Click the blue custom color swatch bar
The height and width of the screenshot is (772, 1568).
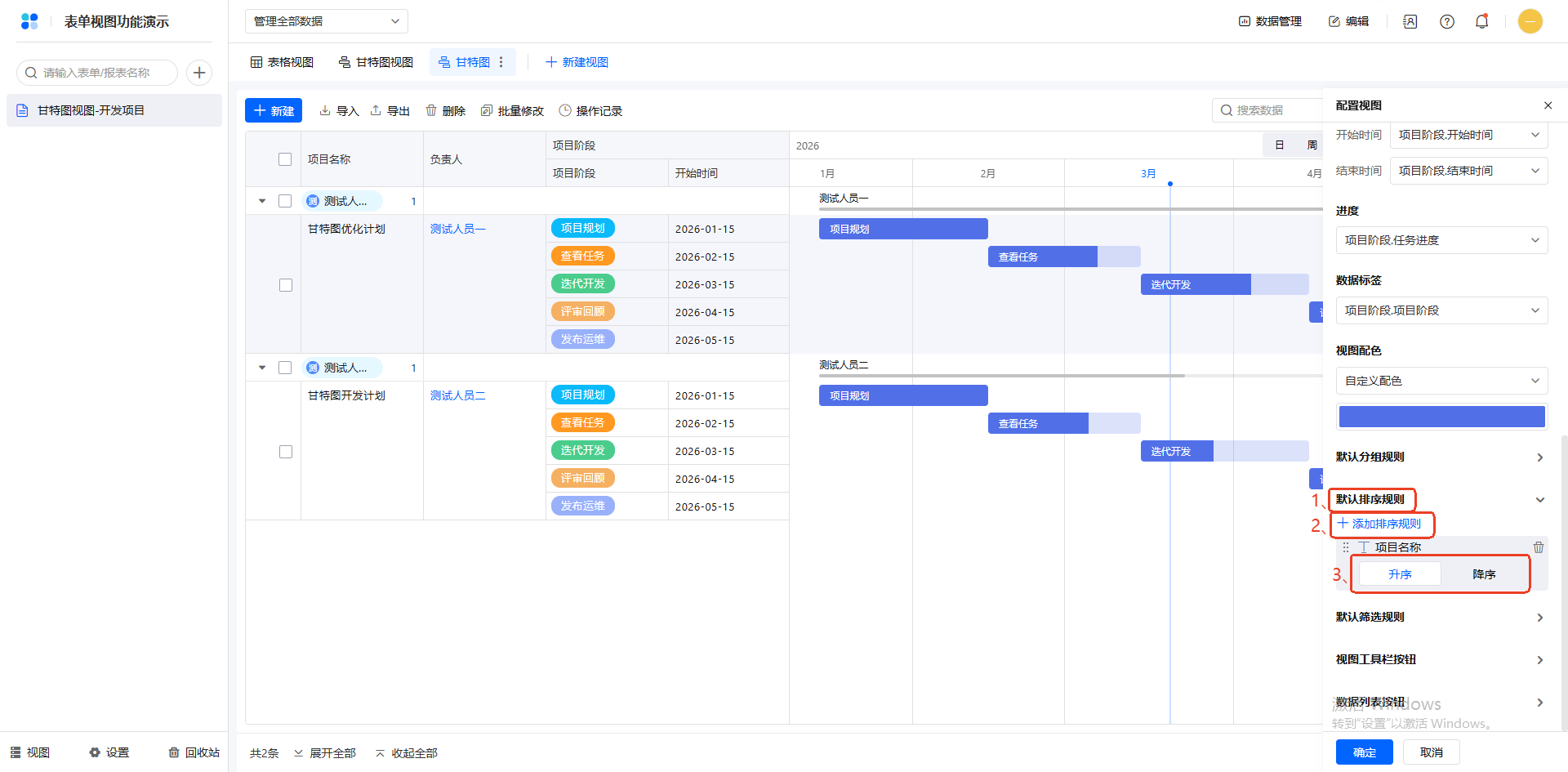click(x=1441, y=417)
